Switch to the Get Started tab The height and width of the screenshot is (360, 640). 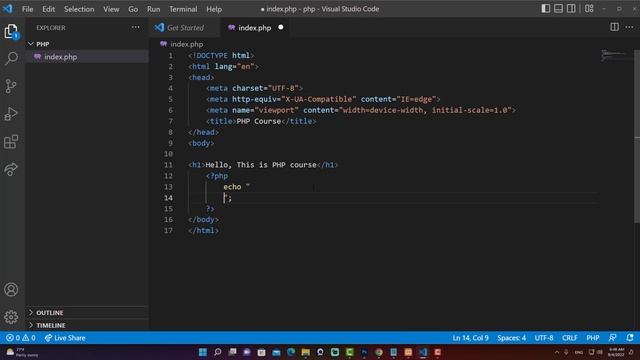pos(184,27)
